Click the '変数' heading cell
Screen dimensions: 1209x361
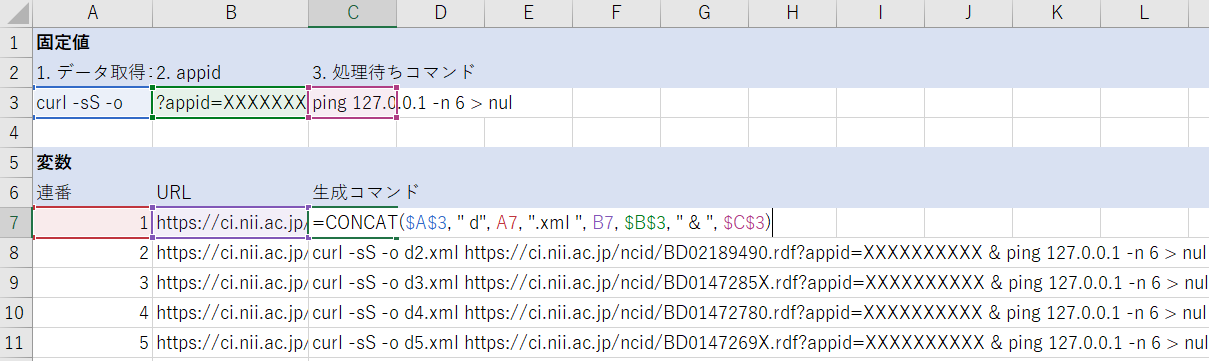point(93,163)
